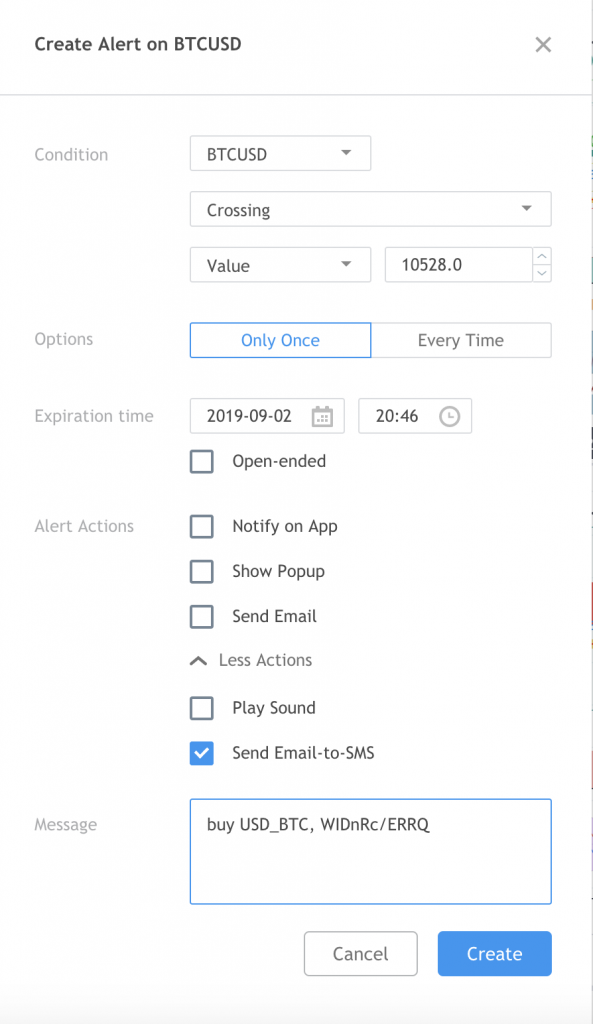Screen dimensions: 593x1024
Task: Tick the Send Email checkbox
Action: click(x=202, y=616)
